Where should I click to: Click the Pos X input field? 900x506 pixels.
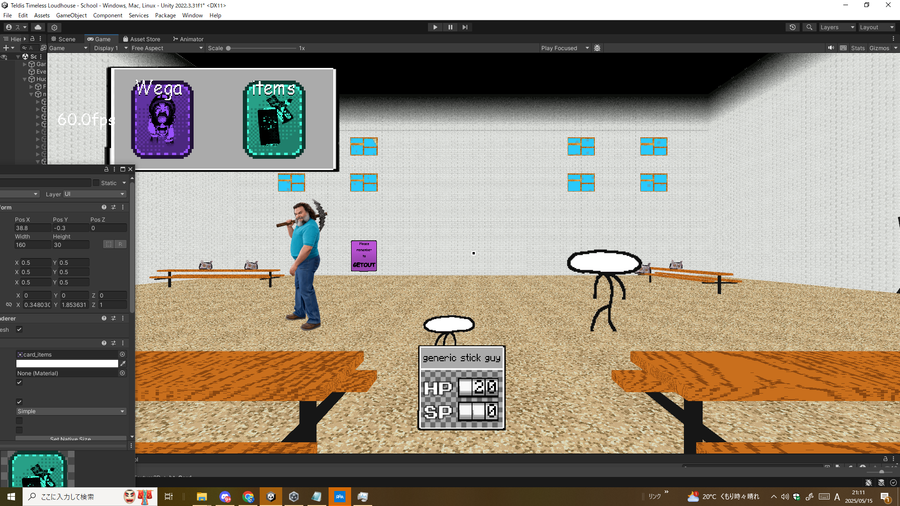(x=32, y=228)
